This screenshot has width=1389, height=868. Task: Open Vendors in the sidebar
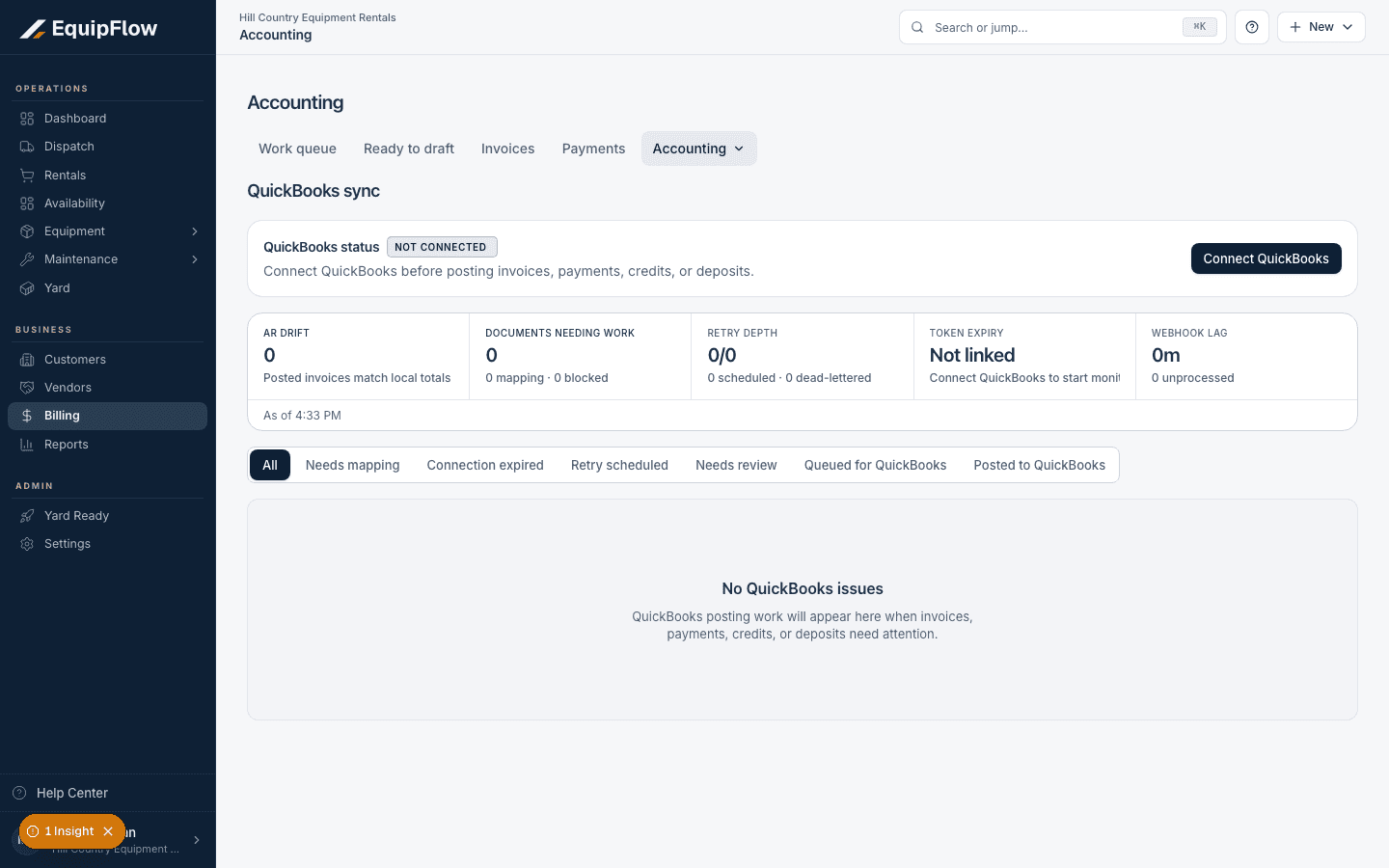click(x=107, y=388)
